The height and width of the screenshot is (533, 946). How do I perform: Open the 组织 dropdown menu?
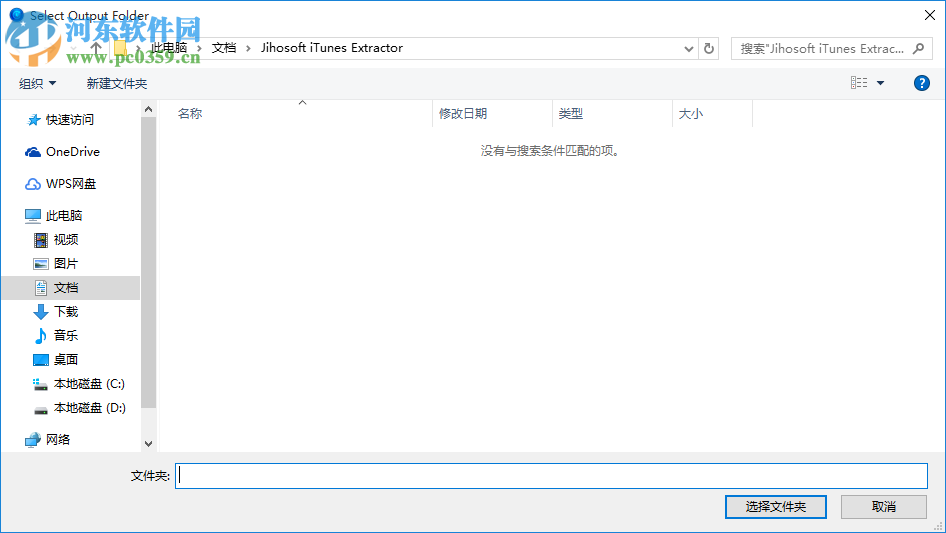(37, 83)
